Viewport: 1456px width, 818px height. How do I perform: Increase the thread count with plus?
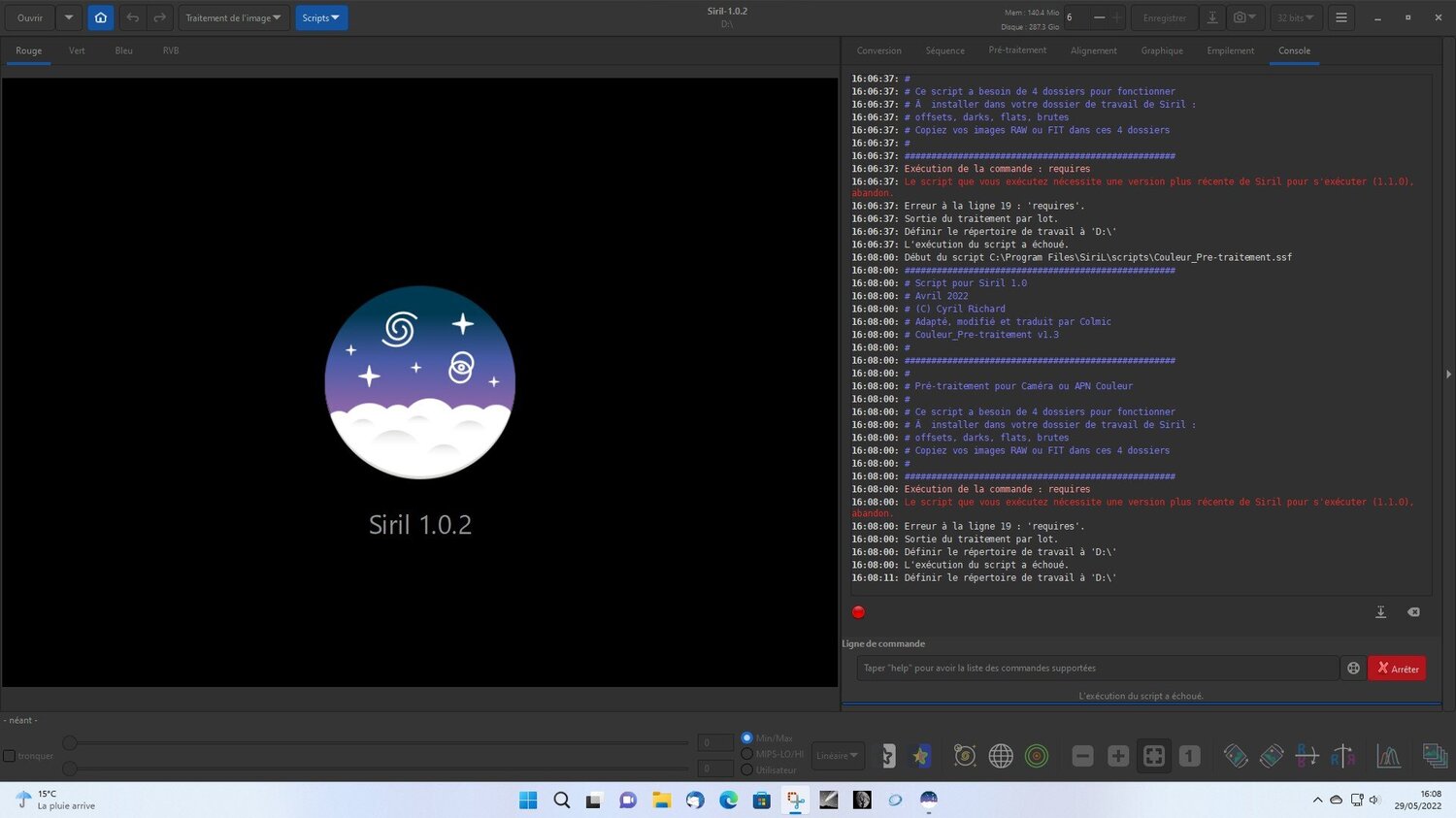coord(1117,17)
